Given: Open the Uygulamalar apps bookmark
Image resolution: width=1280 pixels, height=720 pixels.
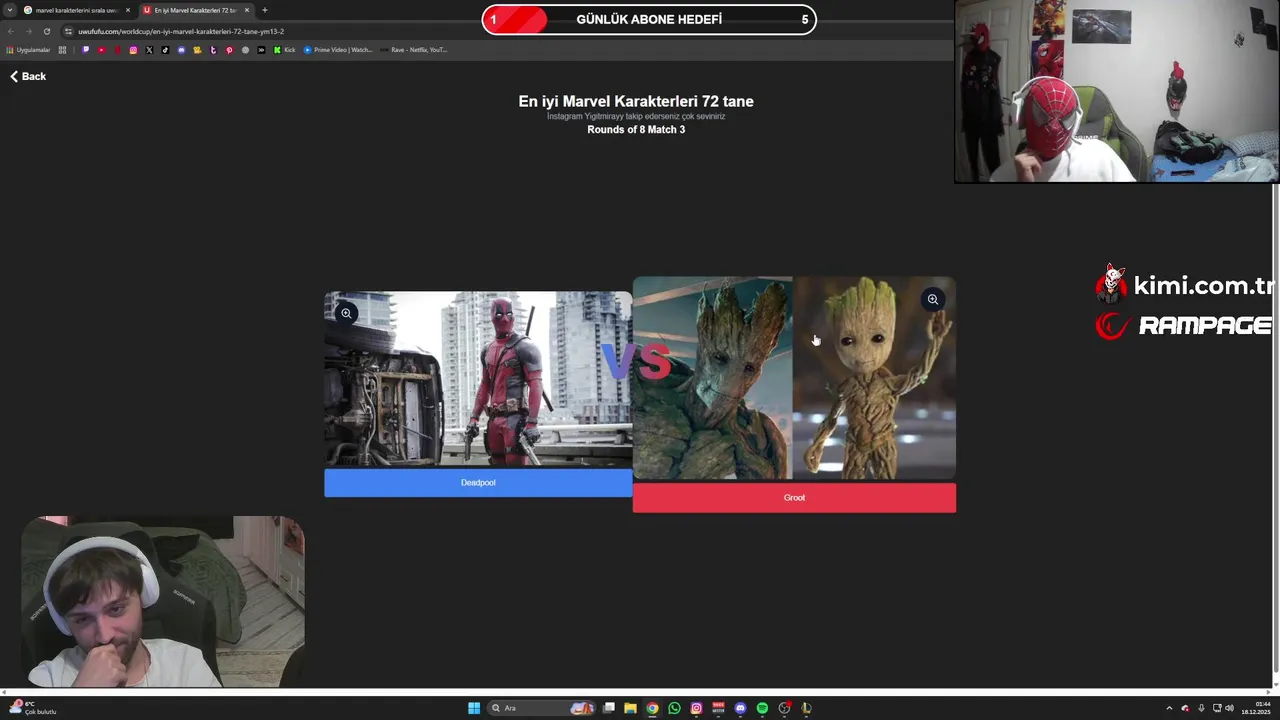Looking at the screenshot, I should 29,50.
